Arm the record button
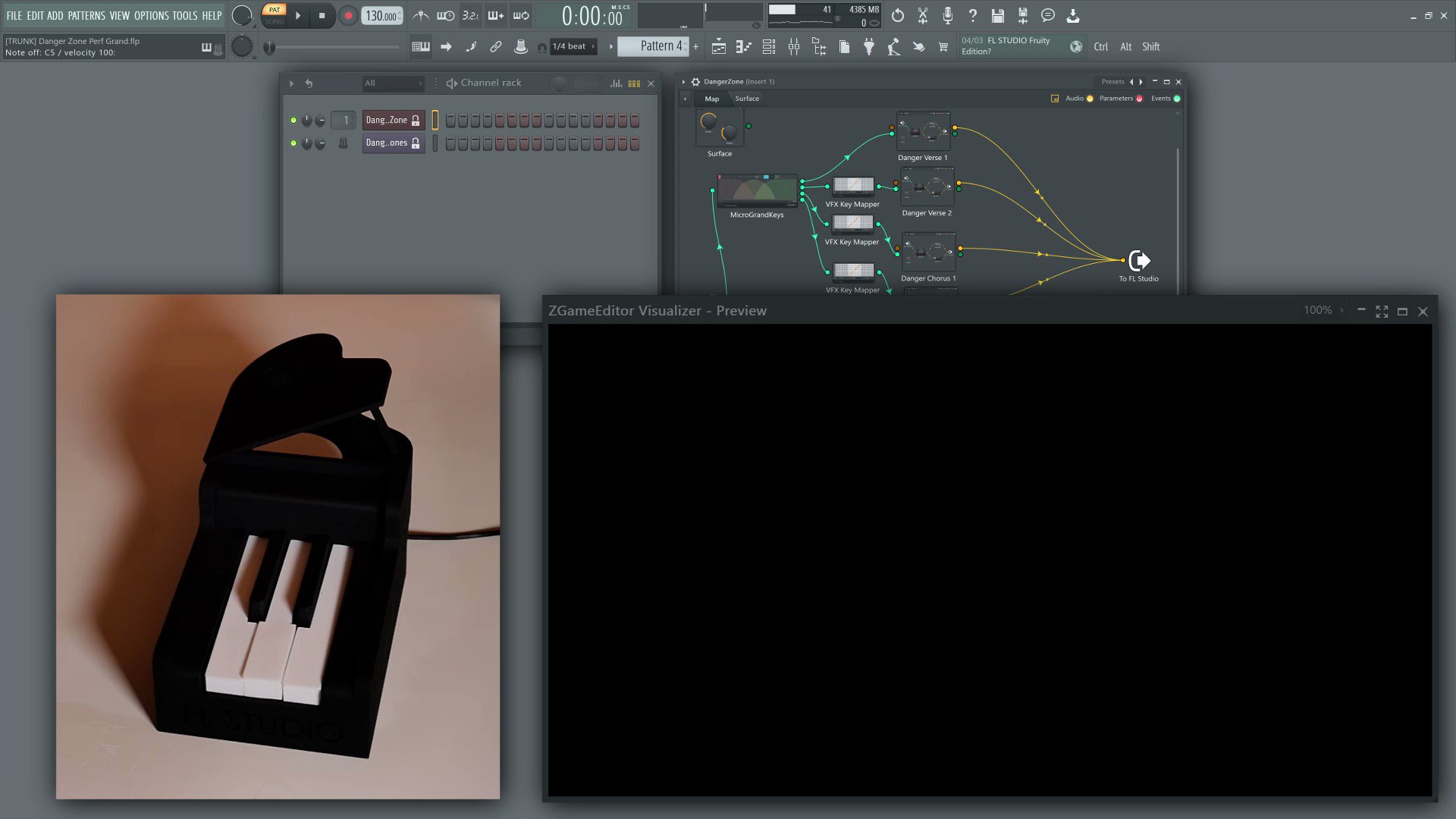 tap(348, 15)
